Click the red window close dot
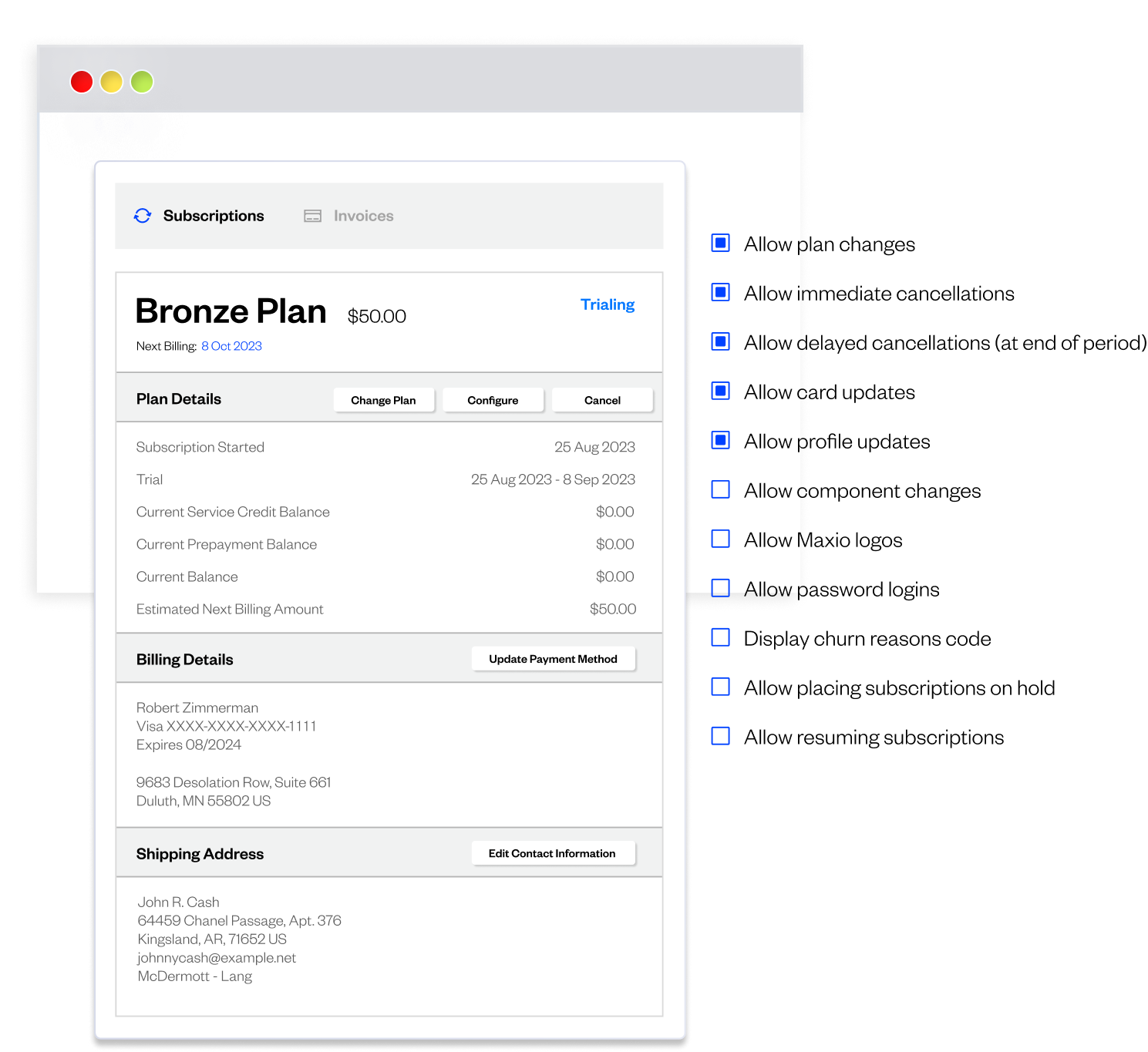 click(82, 82)
